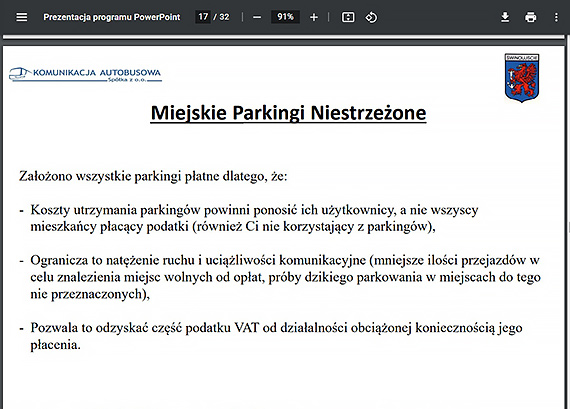The height and width of the screenshot is (409, 570).
Task: Click the total page count '32'
Action: pyautogui.click(x=224, y=17)
